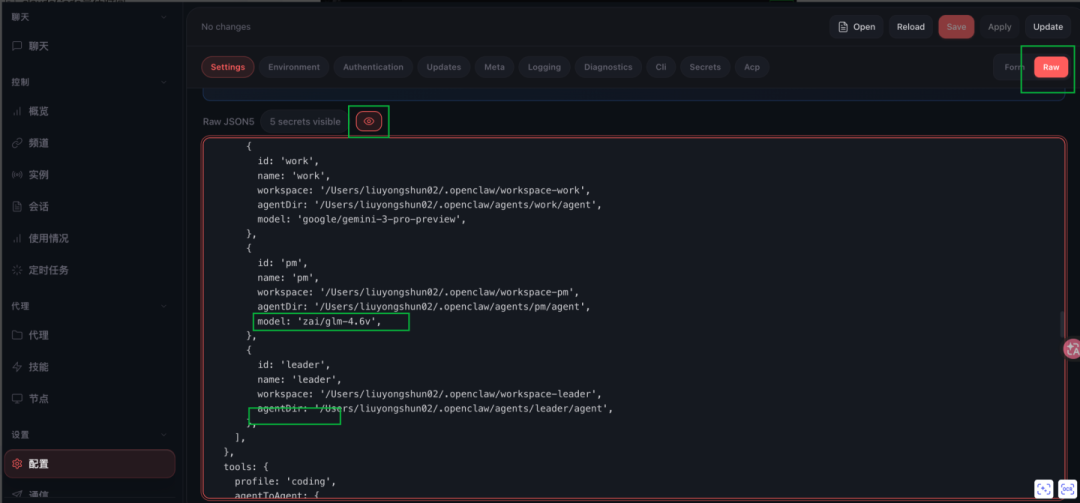Click the line name: 'leader'

[x=300, y=380]
